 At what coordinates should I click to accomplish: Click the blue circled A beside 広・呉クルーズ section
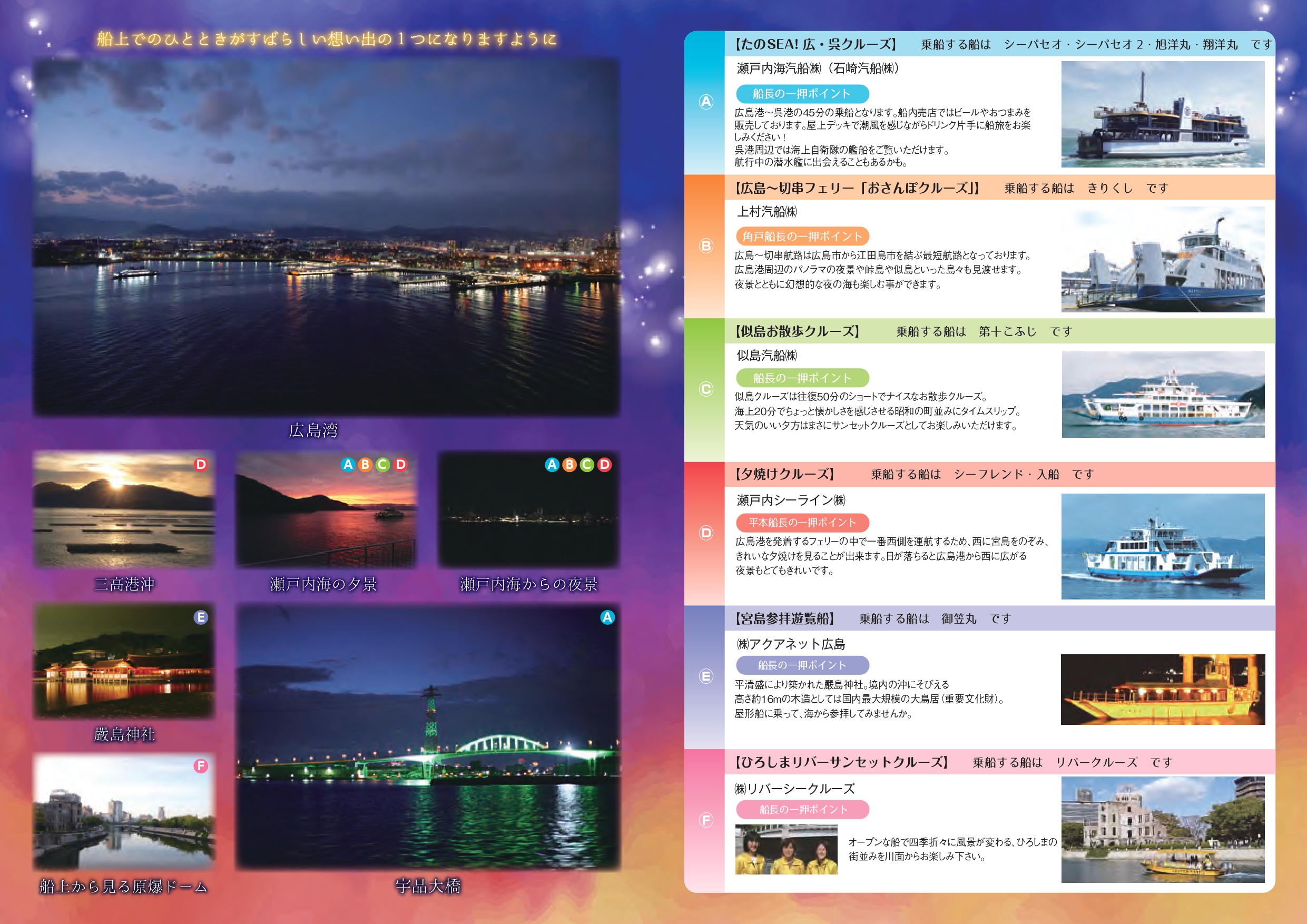click(706, 102)
